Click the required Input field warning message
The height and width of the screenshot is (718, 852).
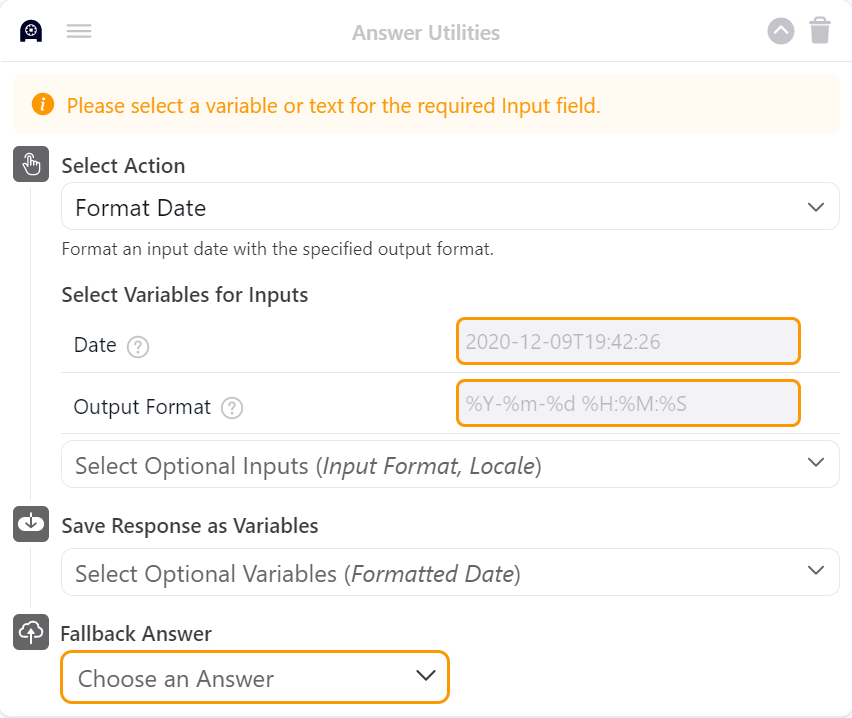coord(333,105)
